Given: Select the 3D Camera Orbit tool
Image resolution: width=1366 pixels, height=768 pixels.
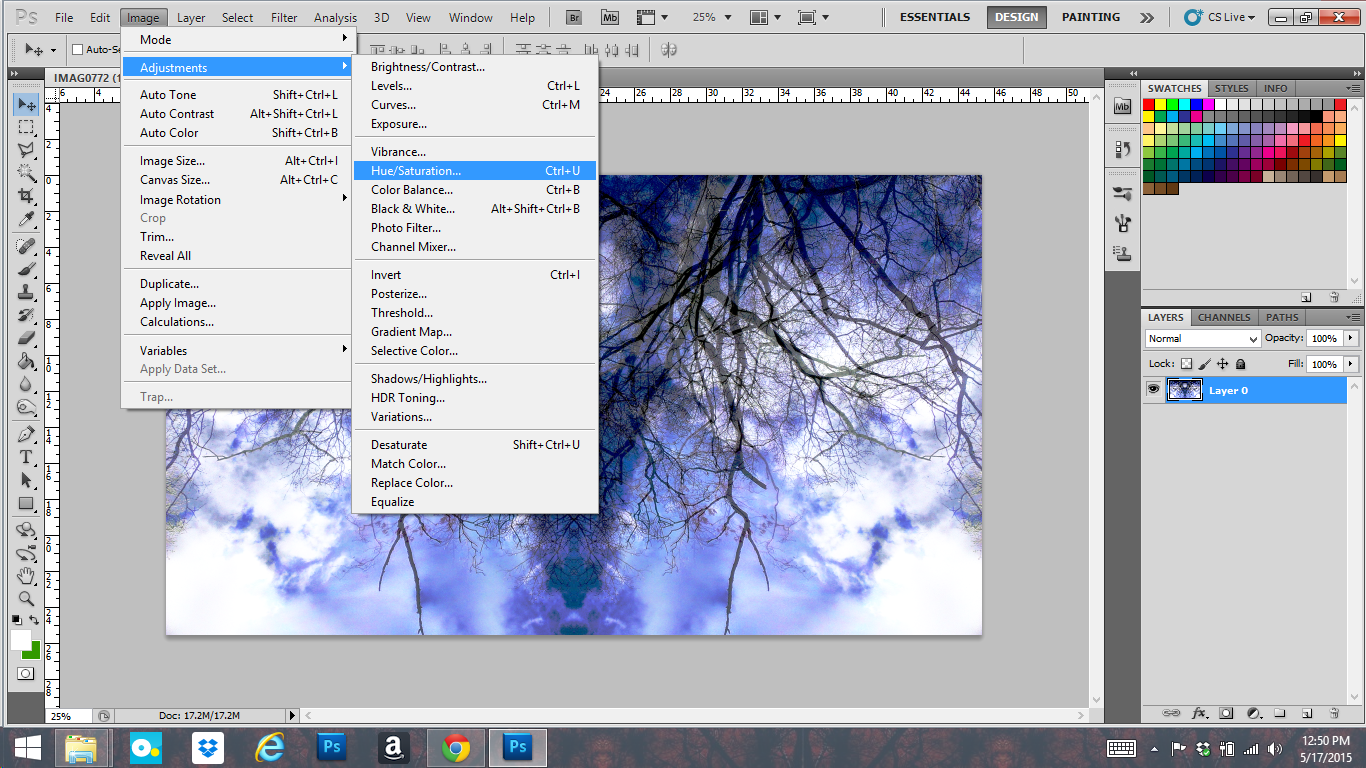Looking at the screenshot, I should [x=26, y=553].
